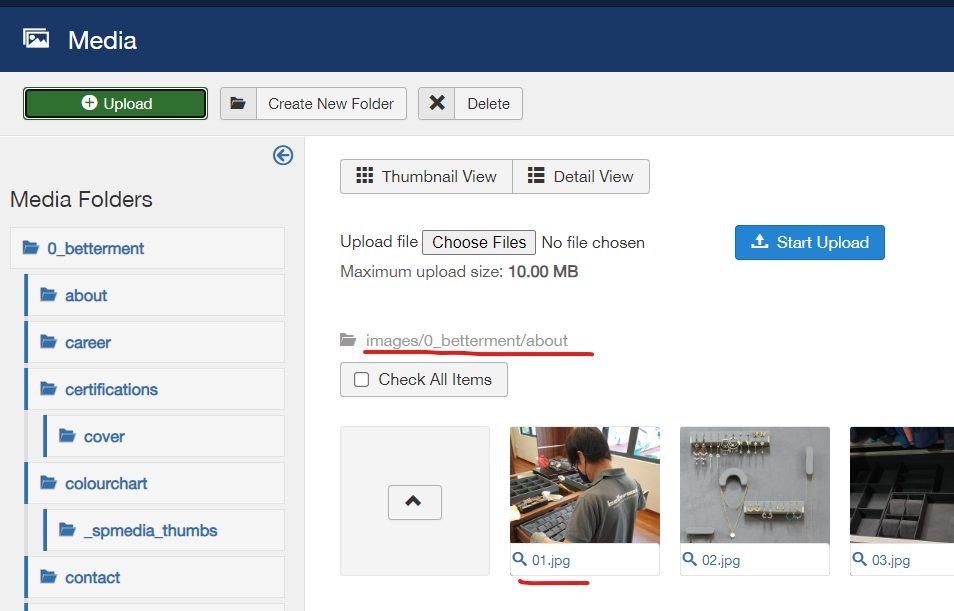Click the folder icon beside Create New Folder
The width and height of the screenshot is (954, 611).
pyautogui.click(x=238, y=103)
